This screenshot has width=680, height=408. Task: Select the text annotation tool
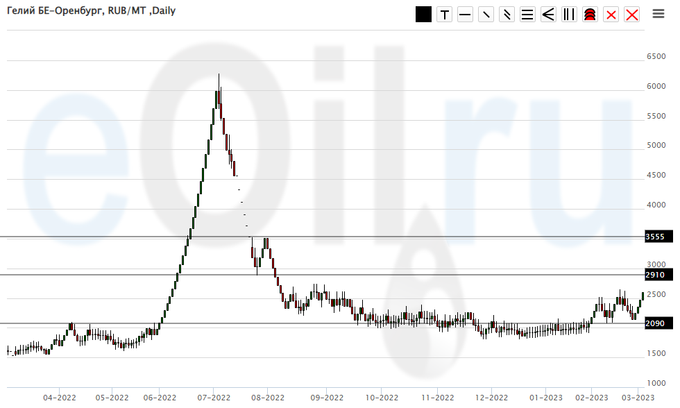pos(444,14)
